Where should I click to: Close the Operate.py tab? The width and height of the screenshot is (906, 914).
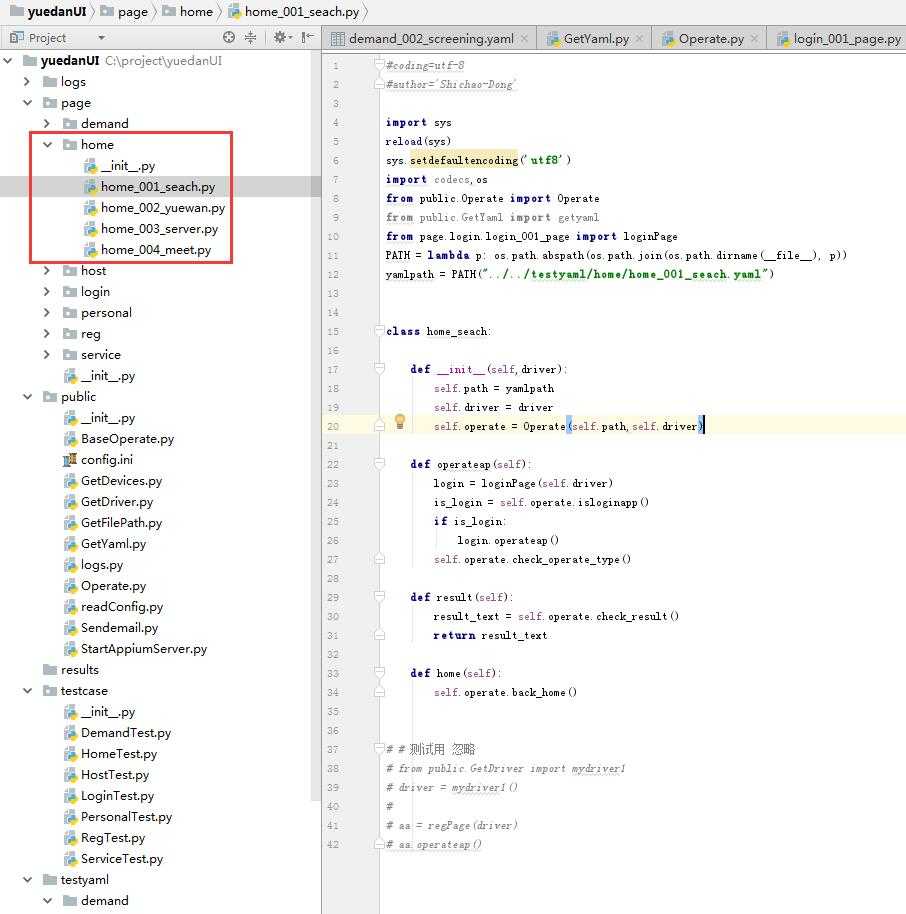[x=754, y=38]
